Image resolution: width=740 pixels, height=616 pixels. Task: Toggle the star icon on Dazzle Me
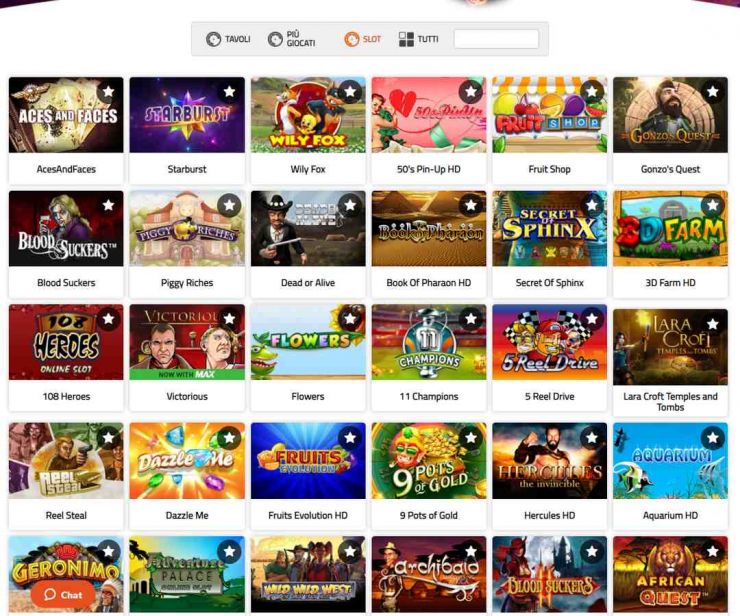(229, 438)
